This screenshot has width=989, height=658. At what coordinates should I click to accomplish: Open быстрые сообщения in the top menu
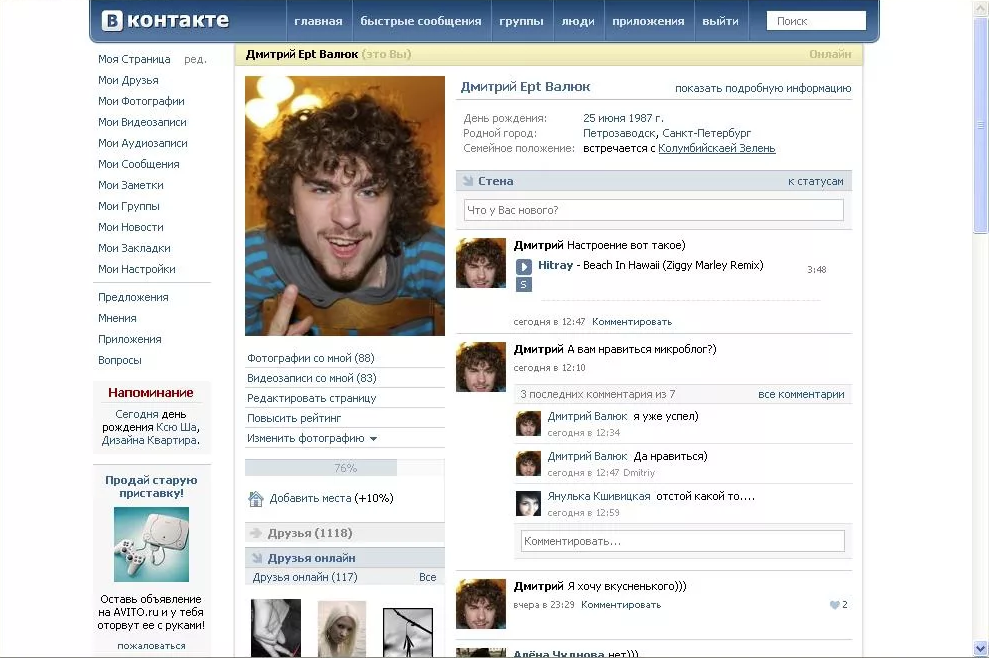click(421, 21)
